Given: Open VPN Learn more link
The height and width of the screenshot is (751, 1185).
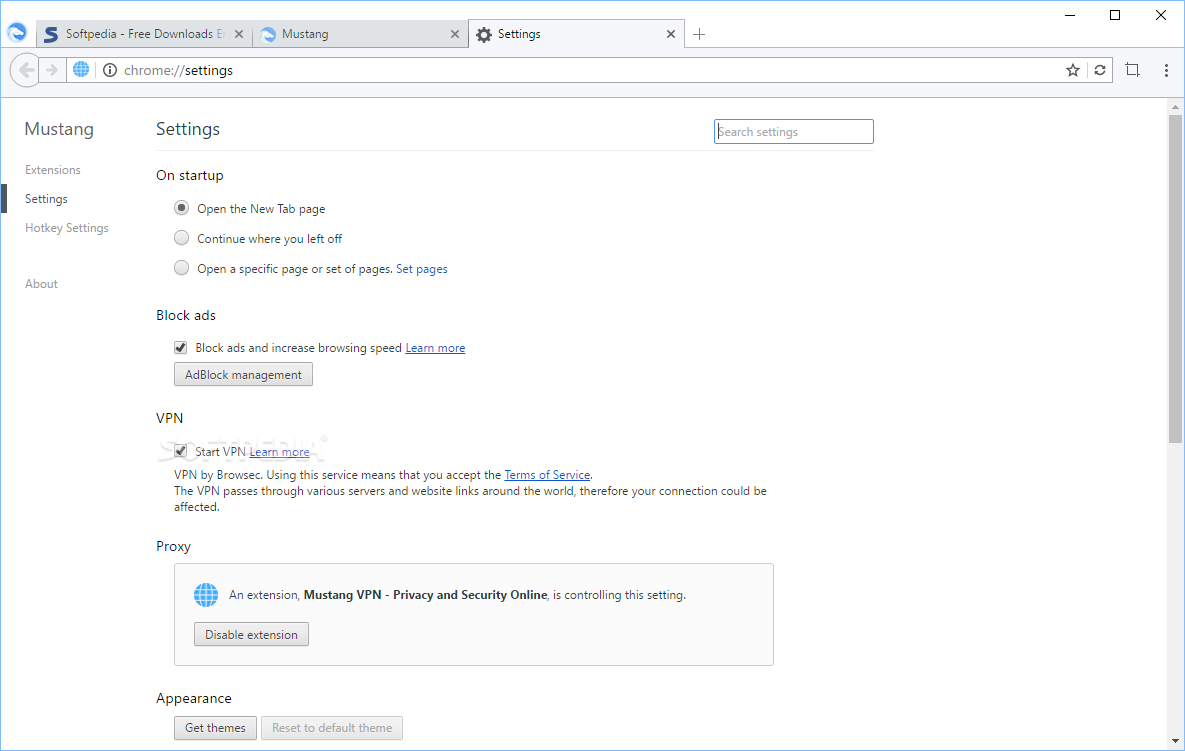Looking at the screenshot, I should 280,452.
